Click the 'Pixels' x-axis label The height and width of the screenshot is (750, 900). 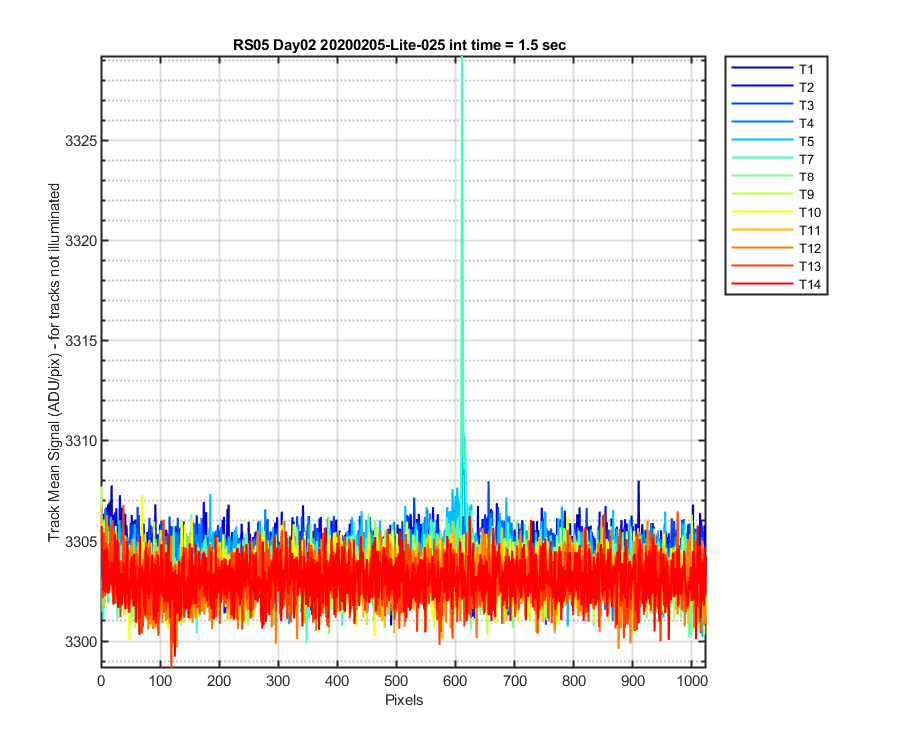click(x=404, y=701)
